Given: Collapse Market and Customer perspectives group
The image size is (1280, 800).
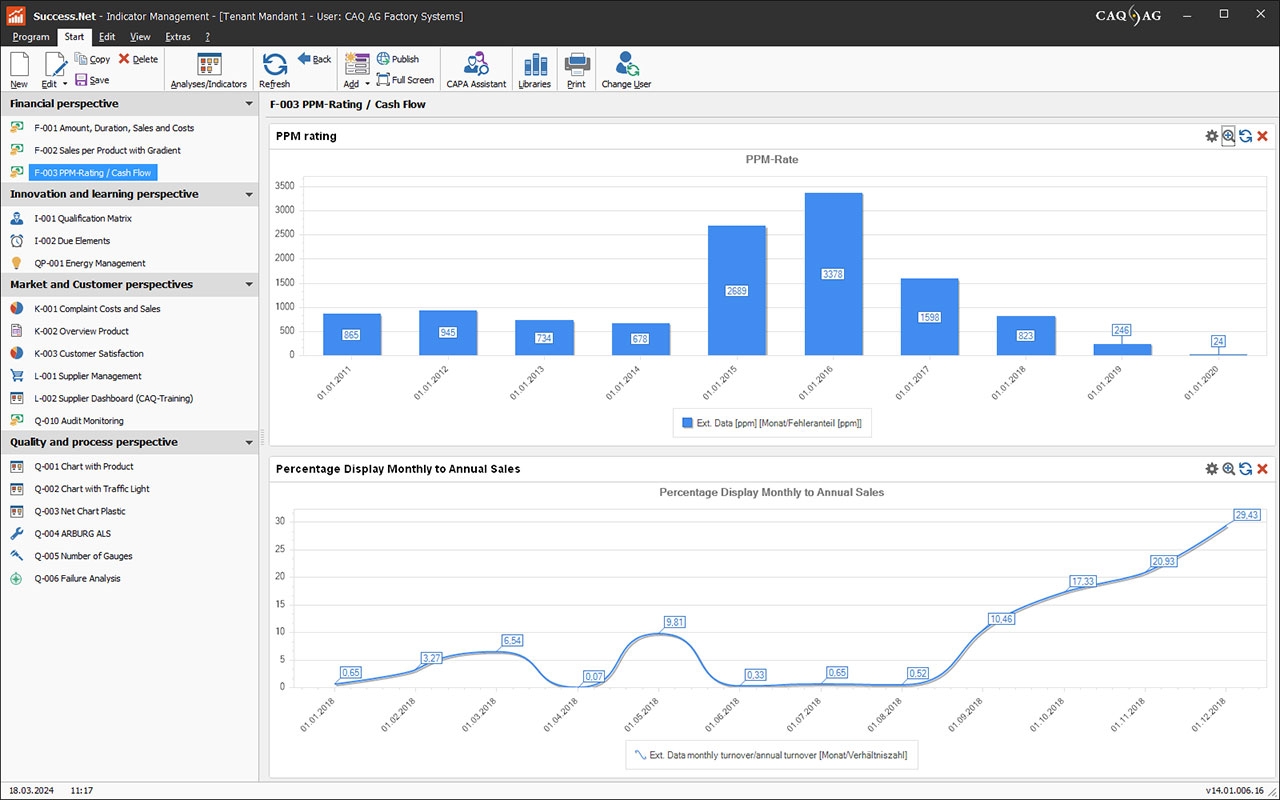Looking at the screenshot, I should click(x=249, y=285).
